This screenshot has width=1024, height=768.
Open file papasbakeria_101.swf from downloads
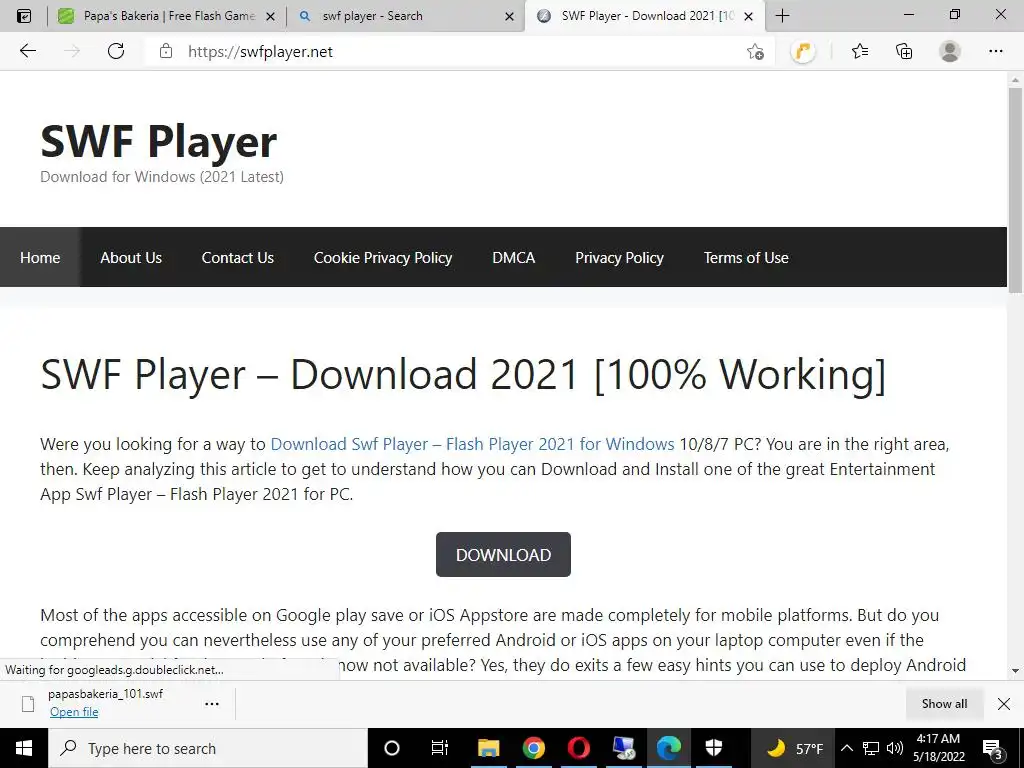coord(74,712)
